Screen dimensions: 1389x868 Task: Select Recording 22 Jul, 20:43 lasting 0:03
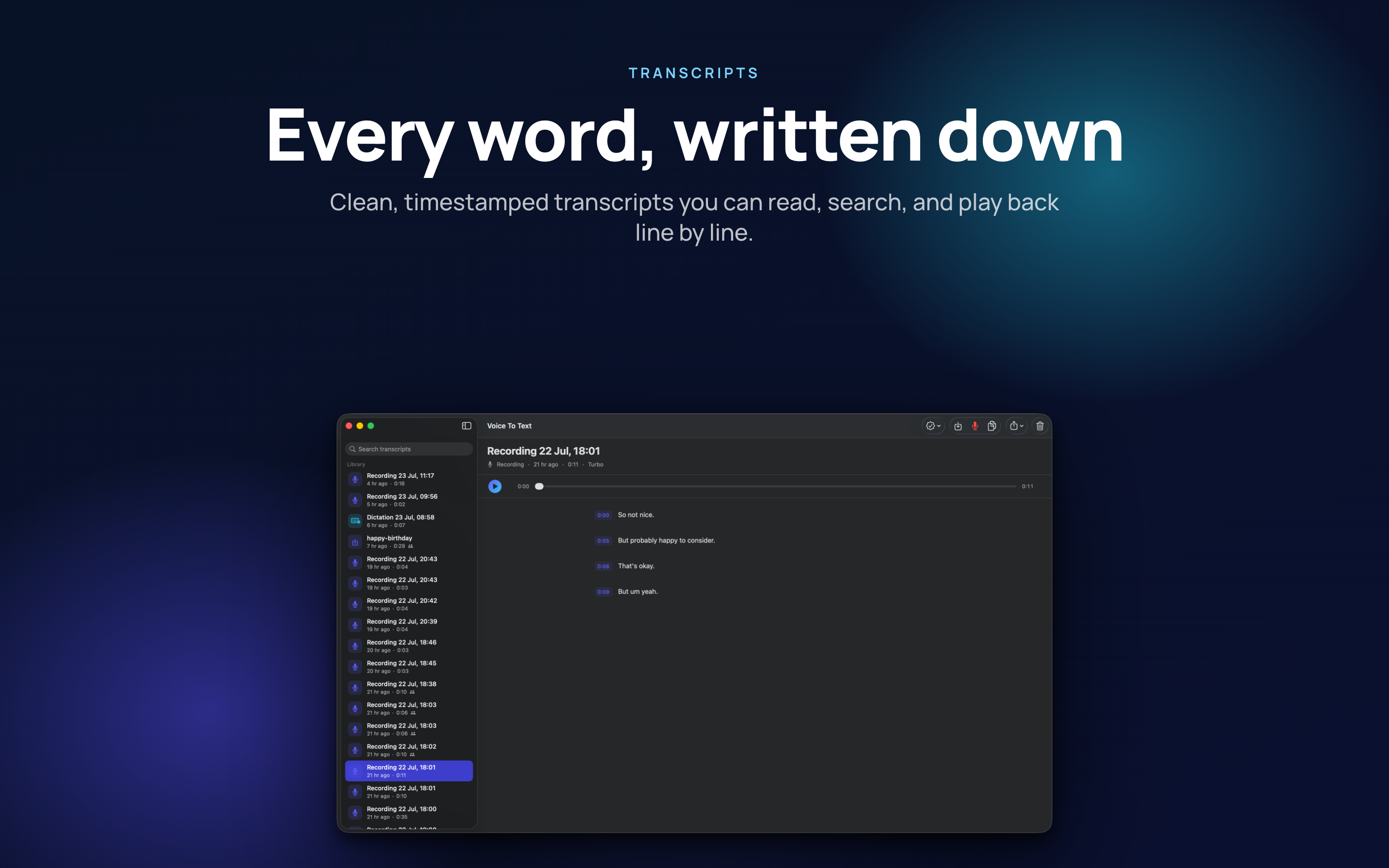coord(409,583)
